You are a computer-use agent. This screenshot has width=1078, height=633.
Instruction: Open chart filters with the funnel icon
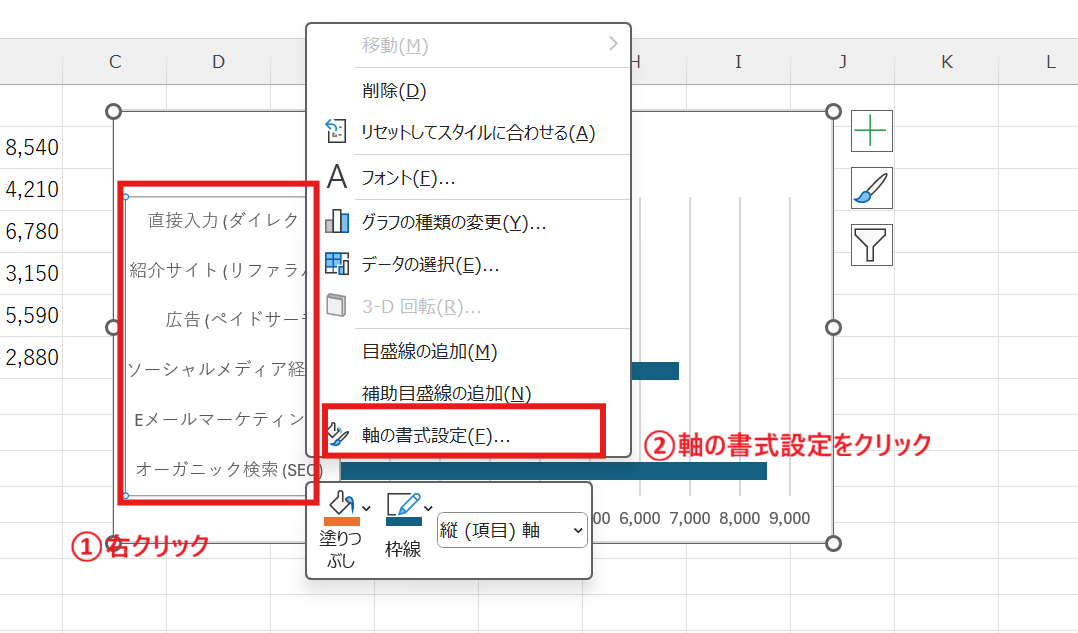point(870,244)
